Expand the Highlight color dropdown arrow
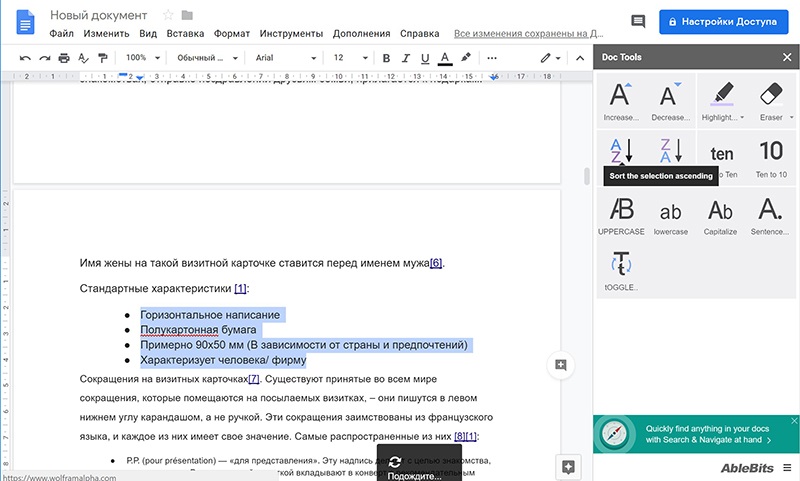 [743, 118]
